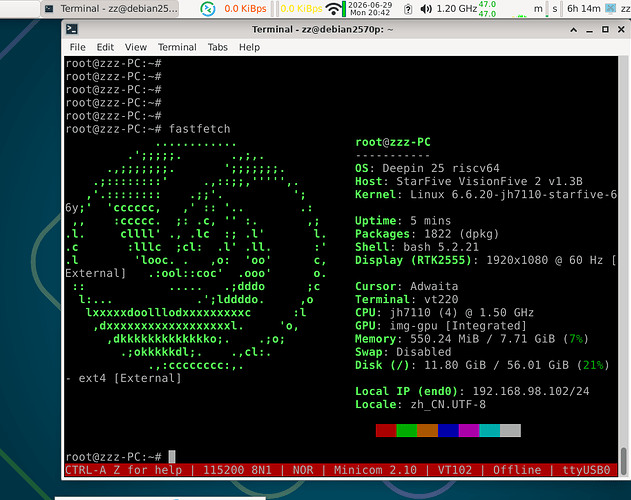Click the yellow upload speed monitor
The width and height of the screenshot is (631, 500).
301,8
